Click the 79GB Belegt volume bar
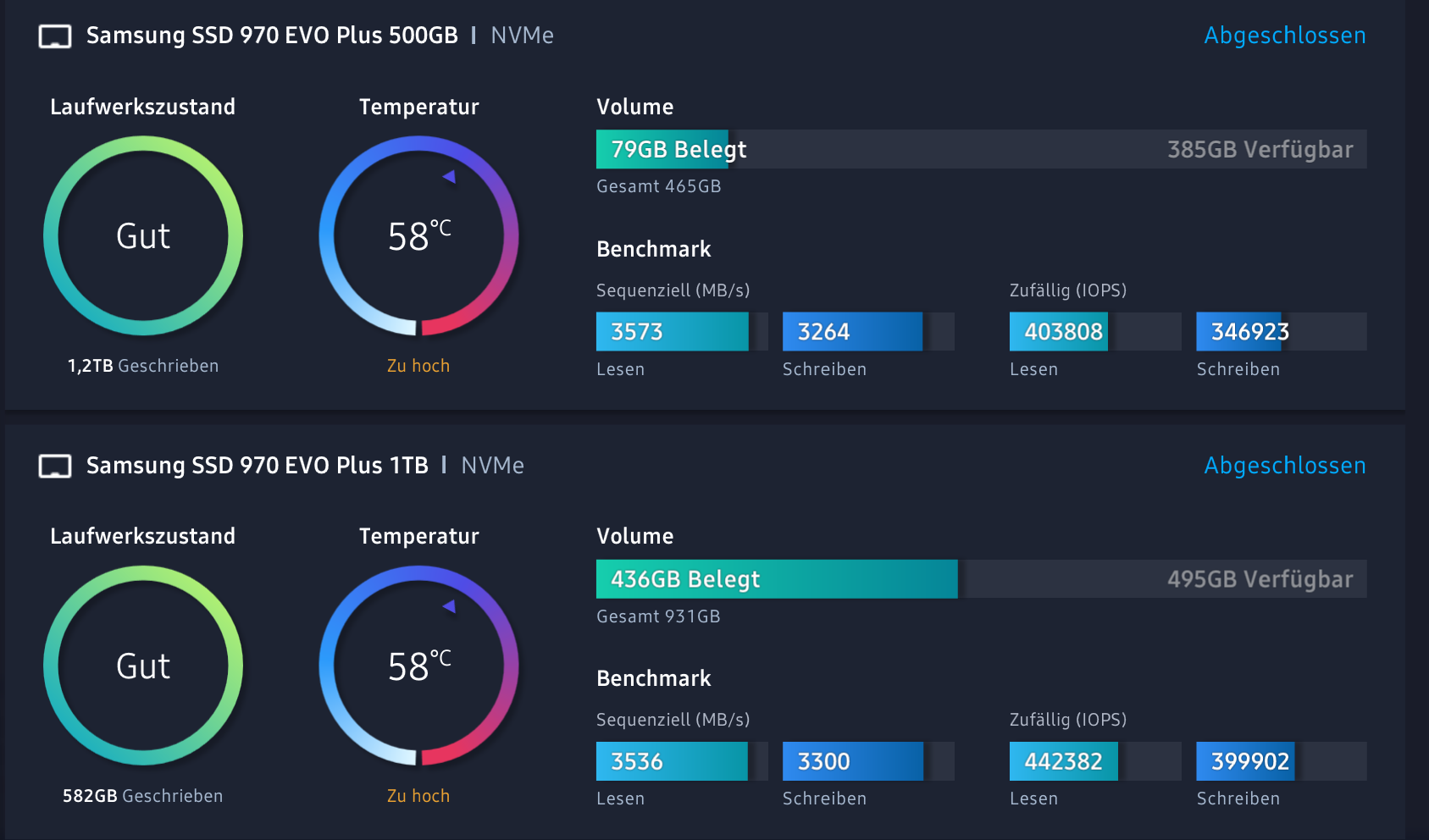Image resolution: width=1429 pixels, height=840 pixels. pyautogui.click(x=662, y=150)
